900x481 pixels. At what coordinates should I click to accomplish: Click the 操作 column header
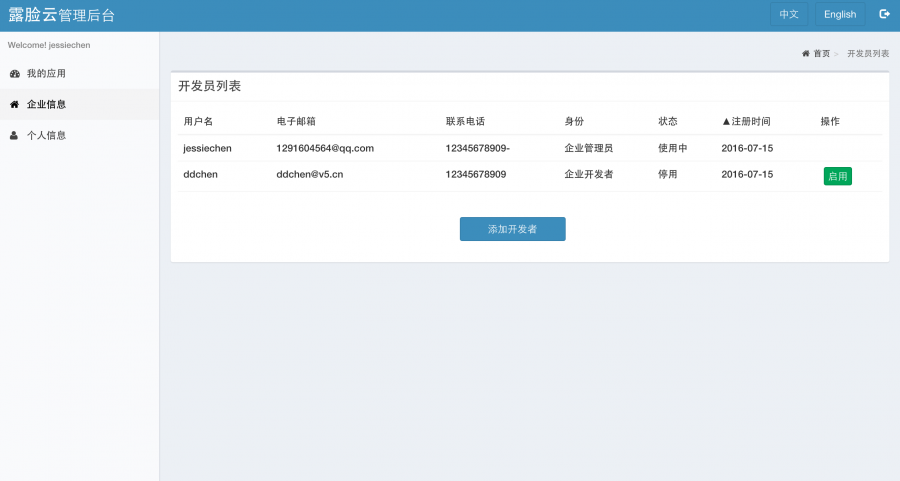[x=830, y=121]
